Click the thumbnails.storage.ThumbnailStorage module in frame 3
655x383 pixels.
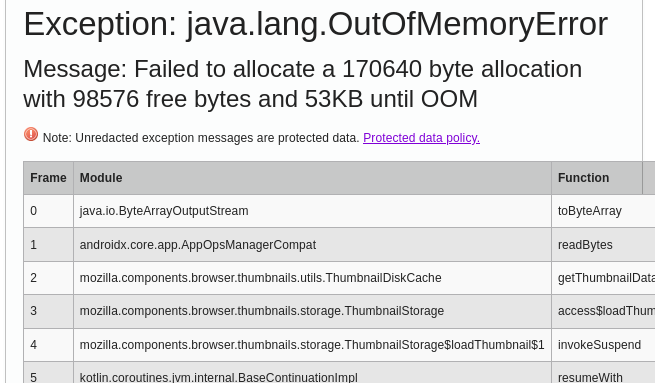coord(312,311)
